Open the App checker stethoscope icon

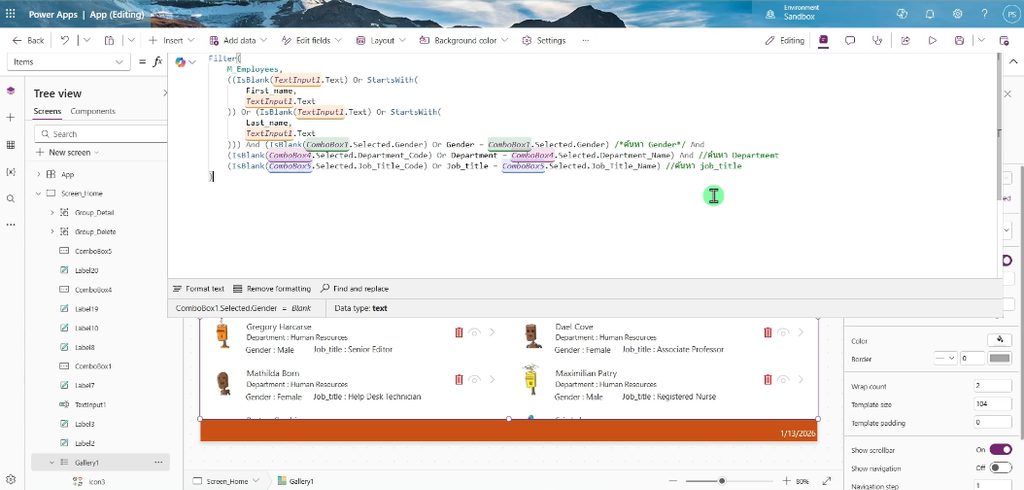tap(877, 41)
